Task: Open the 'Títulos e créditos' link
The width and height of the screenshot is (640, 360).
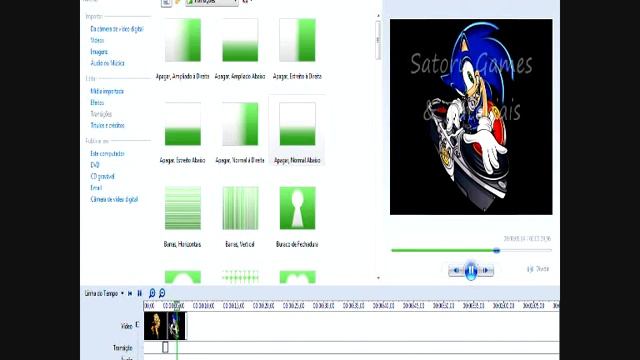Action: (107, 126)
